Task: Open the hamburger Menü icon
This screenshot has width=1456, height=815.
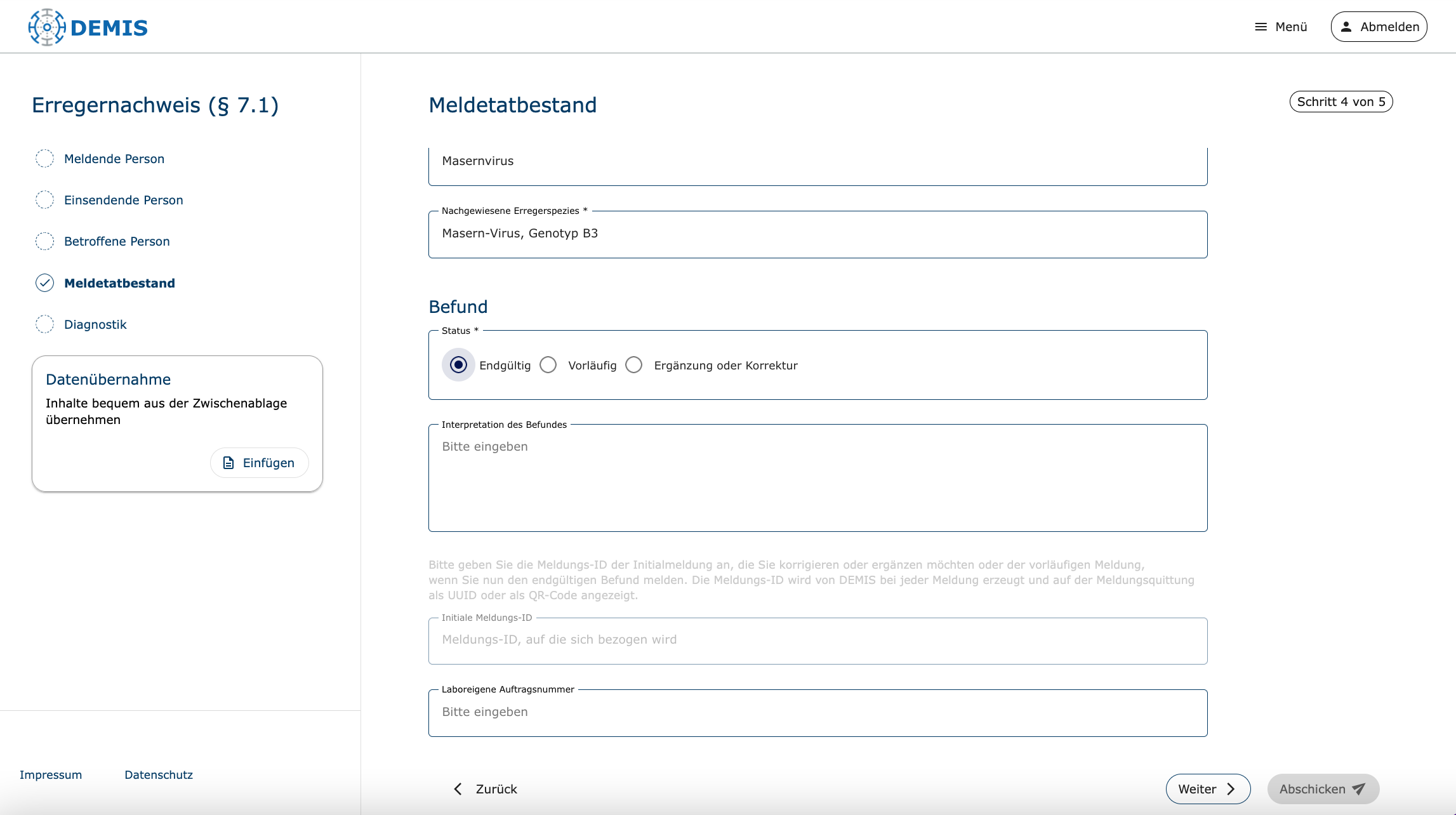Action: (1261, 27)
